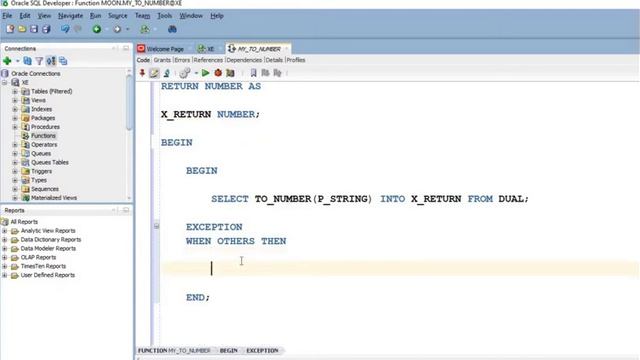Click the Undo arrow icon

point(65,29)
